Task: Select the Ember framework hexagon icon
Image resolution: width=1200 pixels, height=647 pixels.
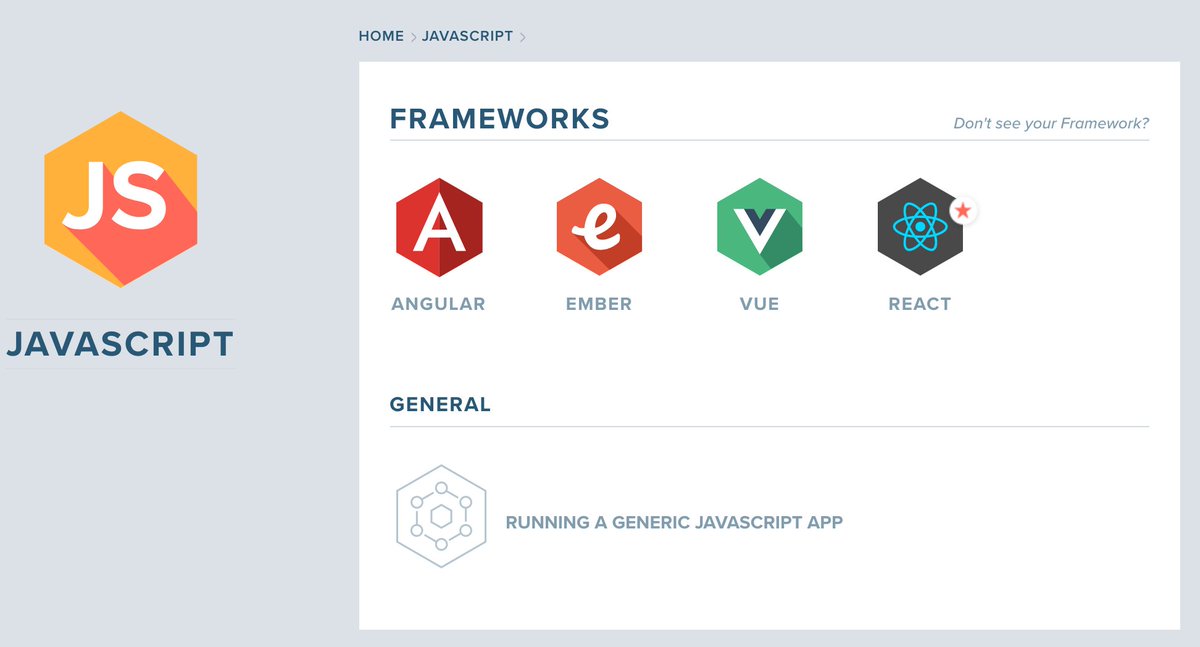Action: pos(599,227)
